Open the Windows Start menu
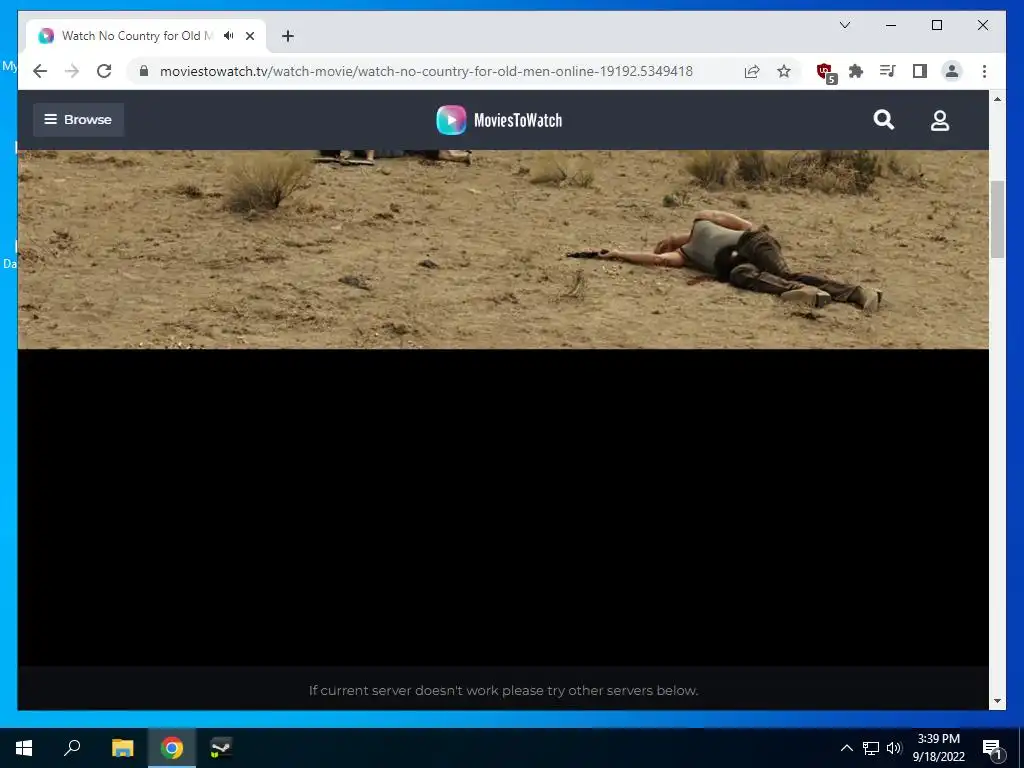Viewport: 1024px width, 768px height. (x=24, y=748)
